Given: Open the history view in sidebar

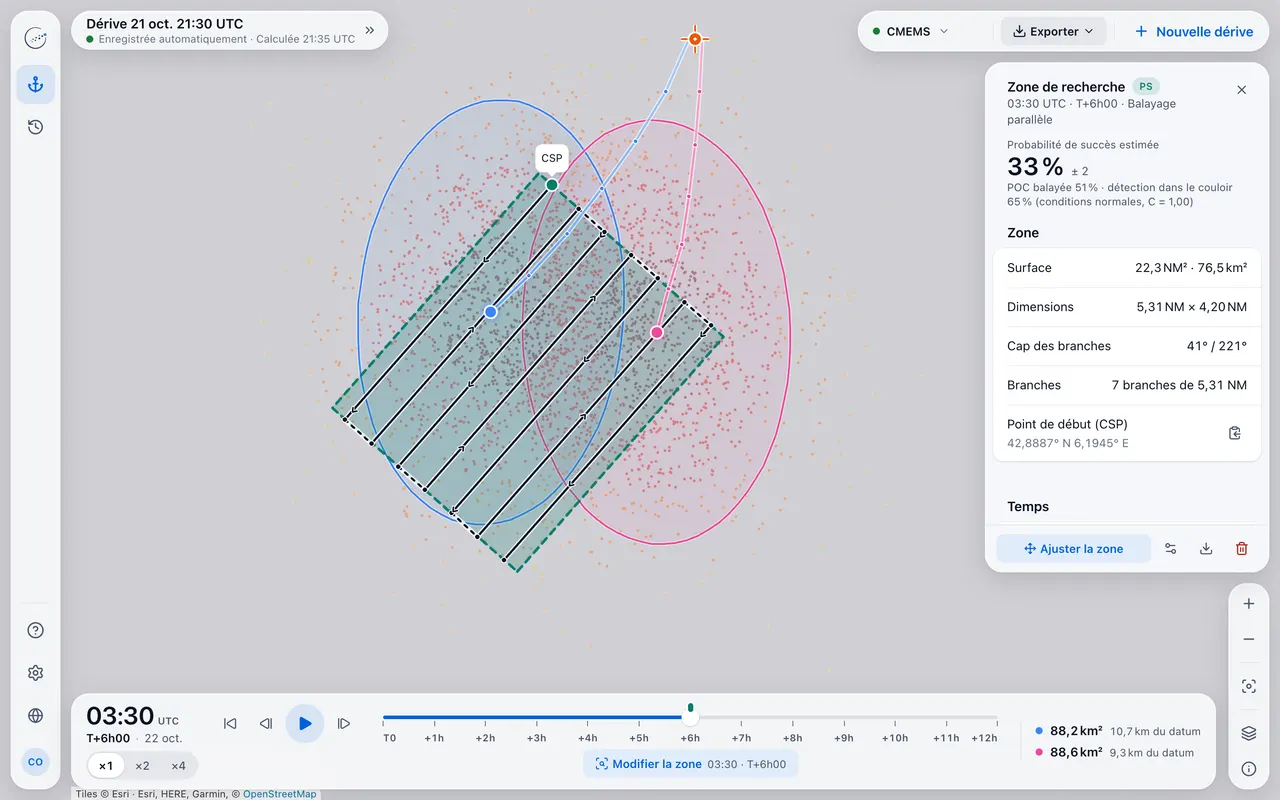Looking at the screenshot, I should pyautogui.click(x=36, y=127).
